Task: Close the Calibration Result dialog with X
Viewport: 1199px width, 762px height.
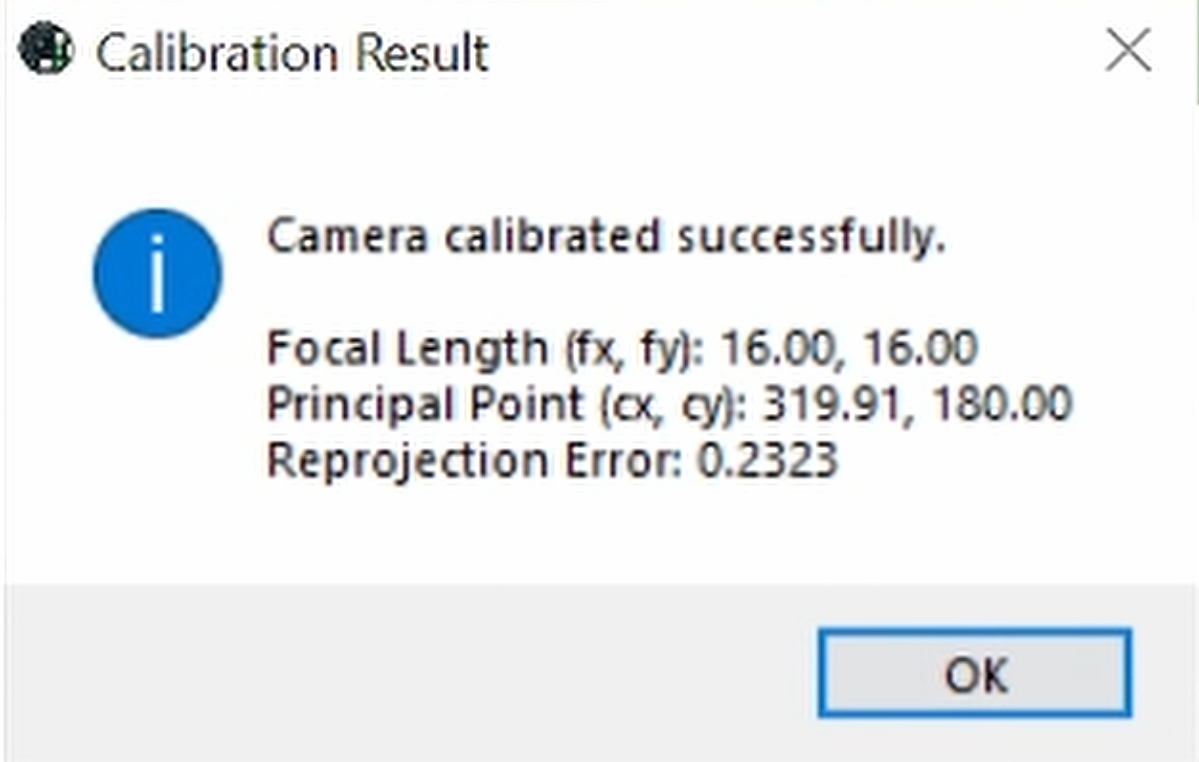Action: point(1128,50)
